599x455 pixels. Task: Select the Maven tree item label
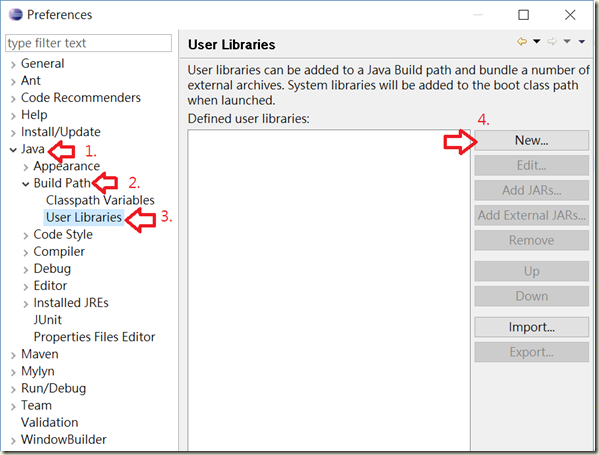click(x=40, y=354)
